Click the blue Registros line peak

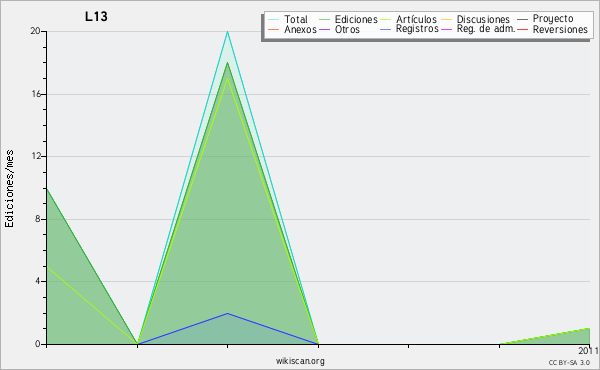[x=228, y=313]
